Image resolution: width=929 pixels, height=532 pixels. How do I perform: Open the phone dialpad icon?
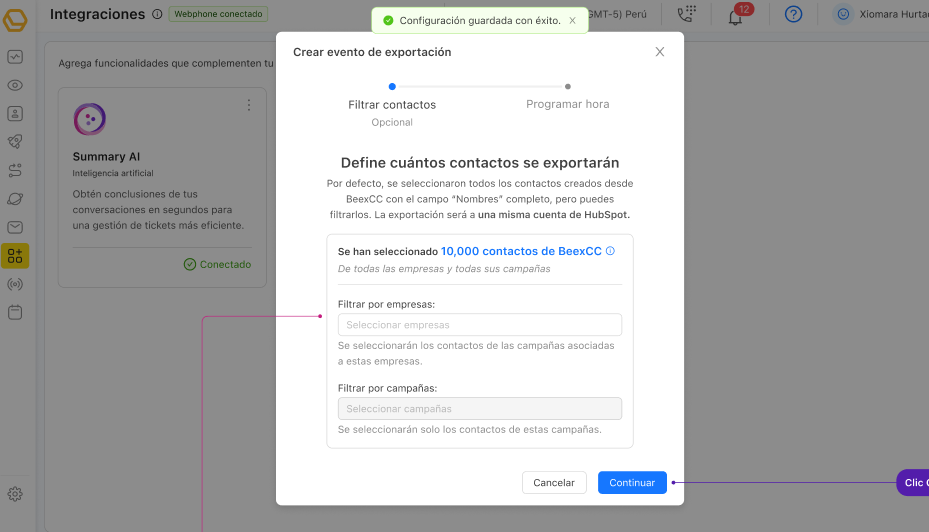click(686, 15)
